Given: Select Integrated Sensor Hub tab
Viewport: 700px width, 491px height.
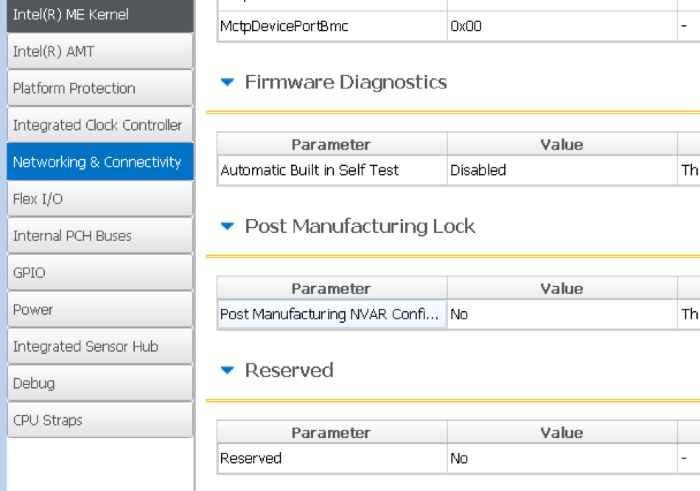Looking at the screenshot, I should [x=98, y=347].
